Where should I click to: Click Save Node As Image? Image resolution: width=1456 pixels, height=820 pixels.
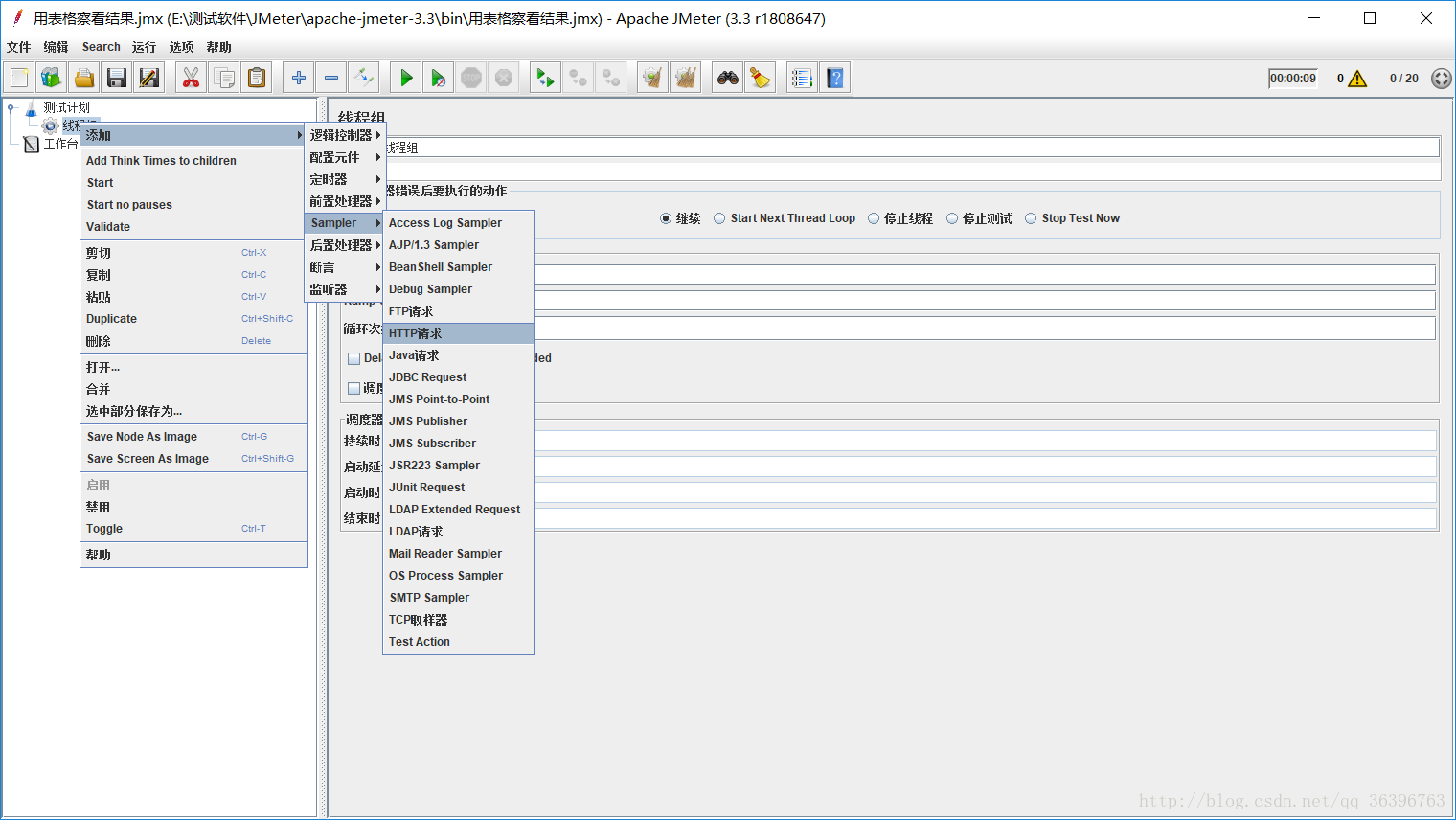[194, 437]
